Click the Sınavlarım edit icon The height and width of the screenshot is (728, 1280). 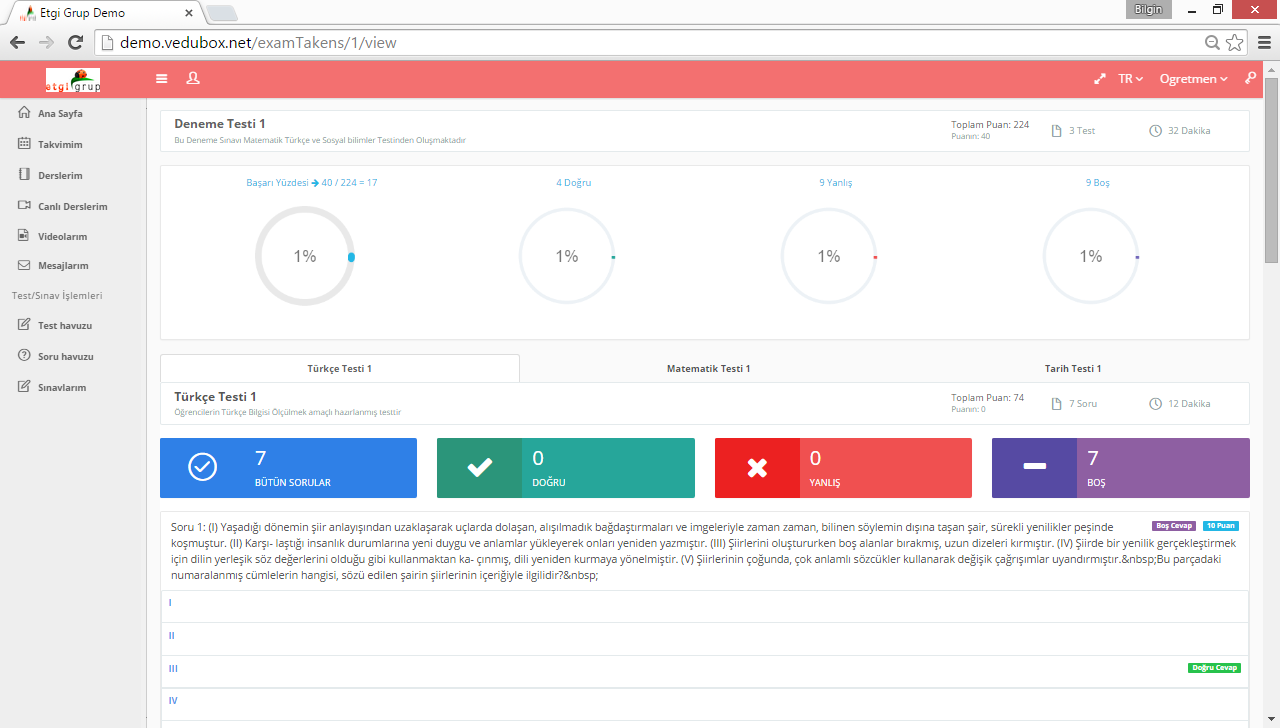[24, 387]
